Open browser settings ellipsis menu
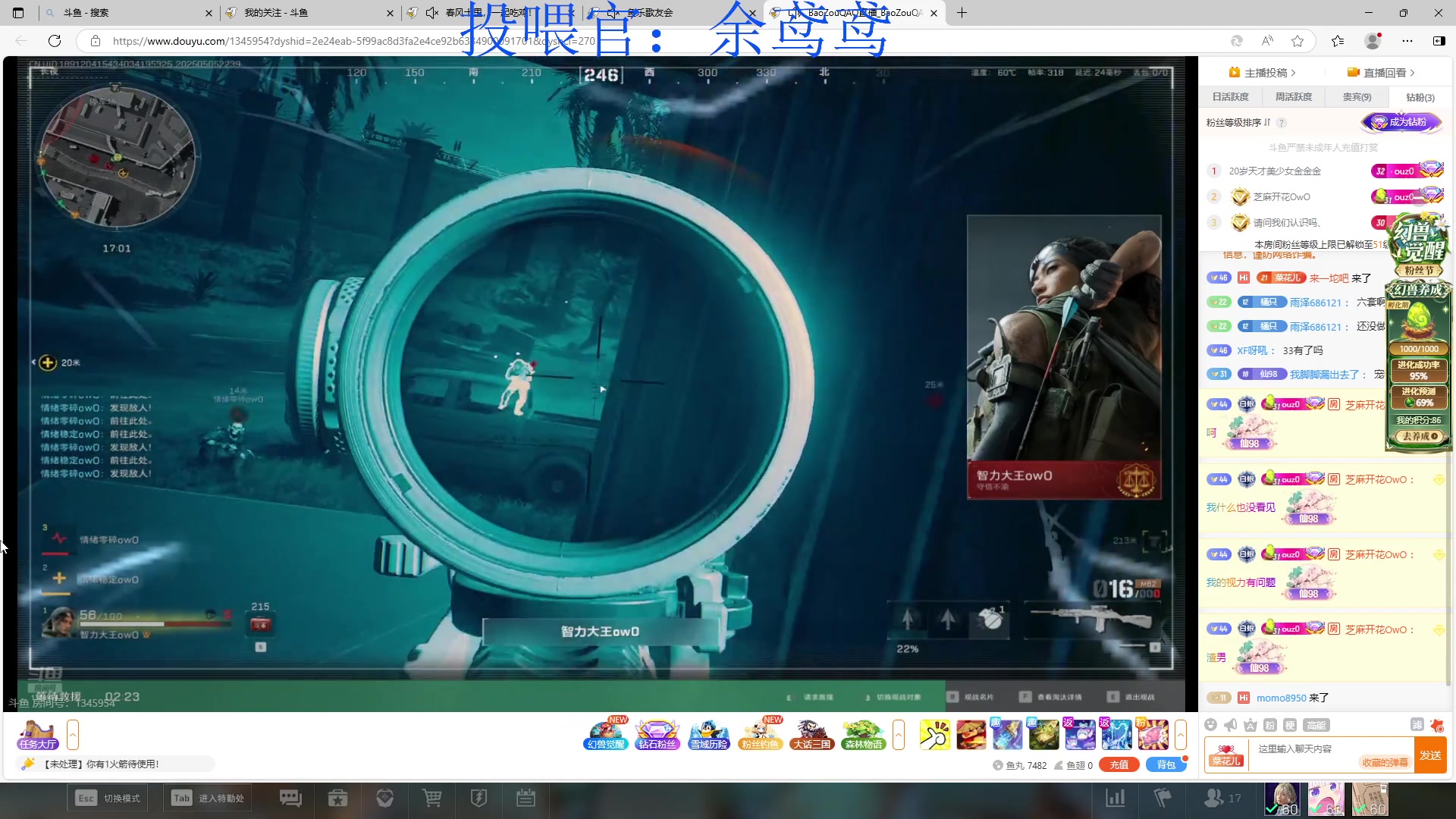Viewport: 1456px width, 819px height. pyautogui.click(x=1407, y=41)
